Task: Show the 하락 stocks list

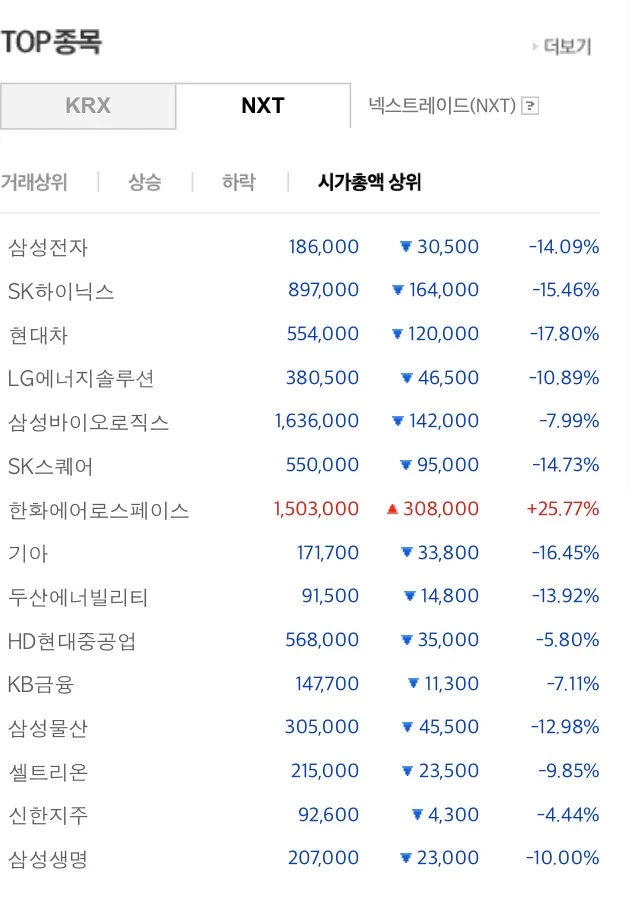Action: tap(239, 182)
